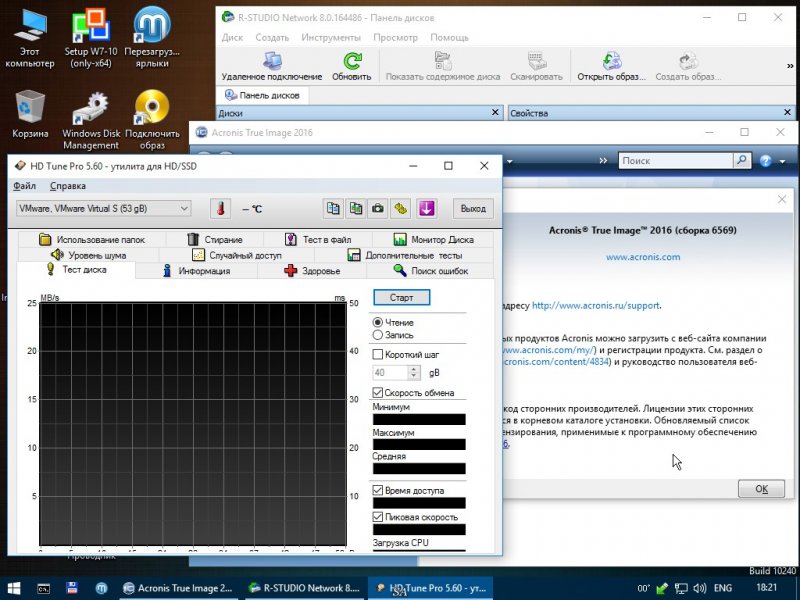The image size is (800, 600).
Task: Switch to Случайный доступ tab
Action: [x=237, y=255]
